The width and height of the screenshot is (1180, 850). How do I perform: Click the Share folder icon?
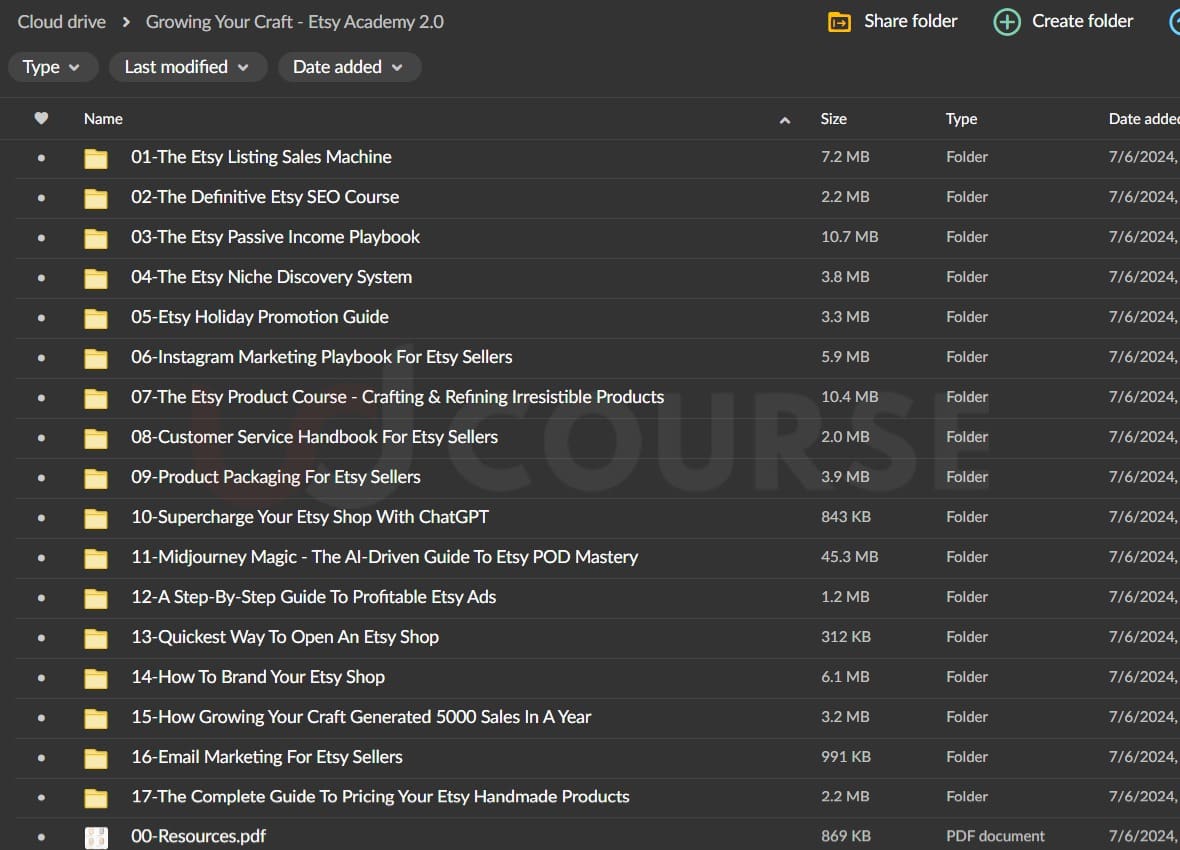point(839,22)
